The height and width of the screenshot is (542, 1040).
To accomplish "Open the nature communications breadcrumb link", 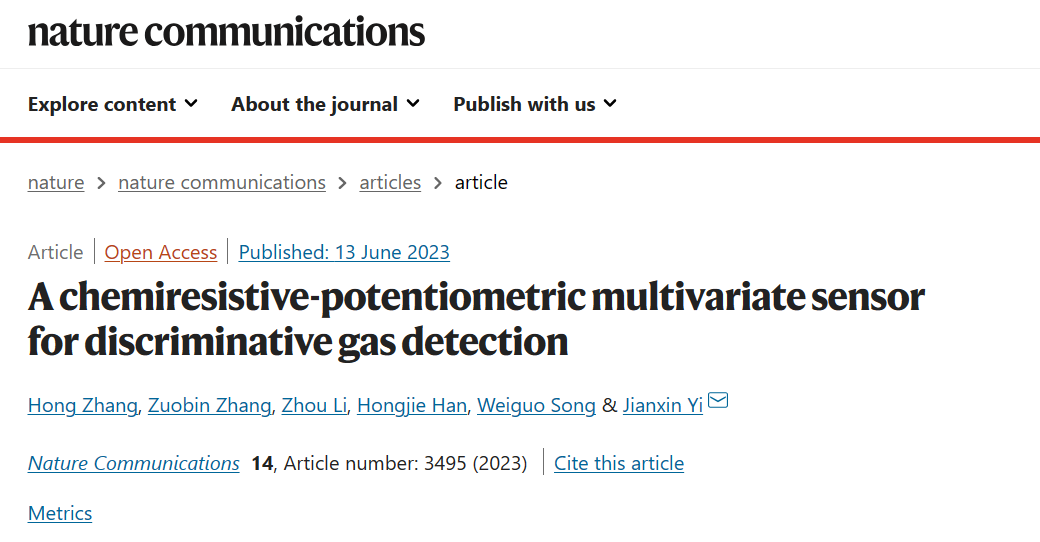I will [x=222, y=182].
